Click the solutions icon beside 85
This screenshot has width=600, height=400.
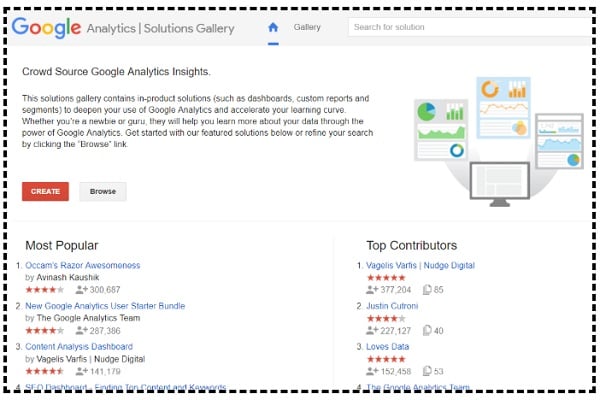click(x=427, y=290)
